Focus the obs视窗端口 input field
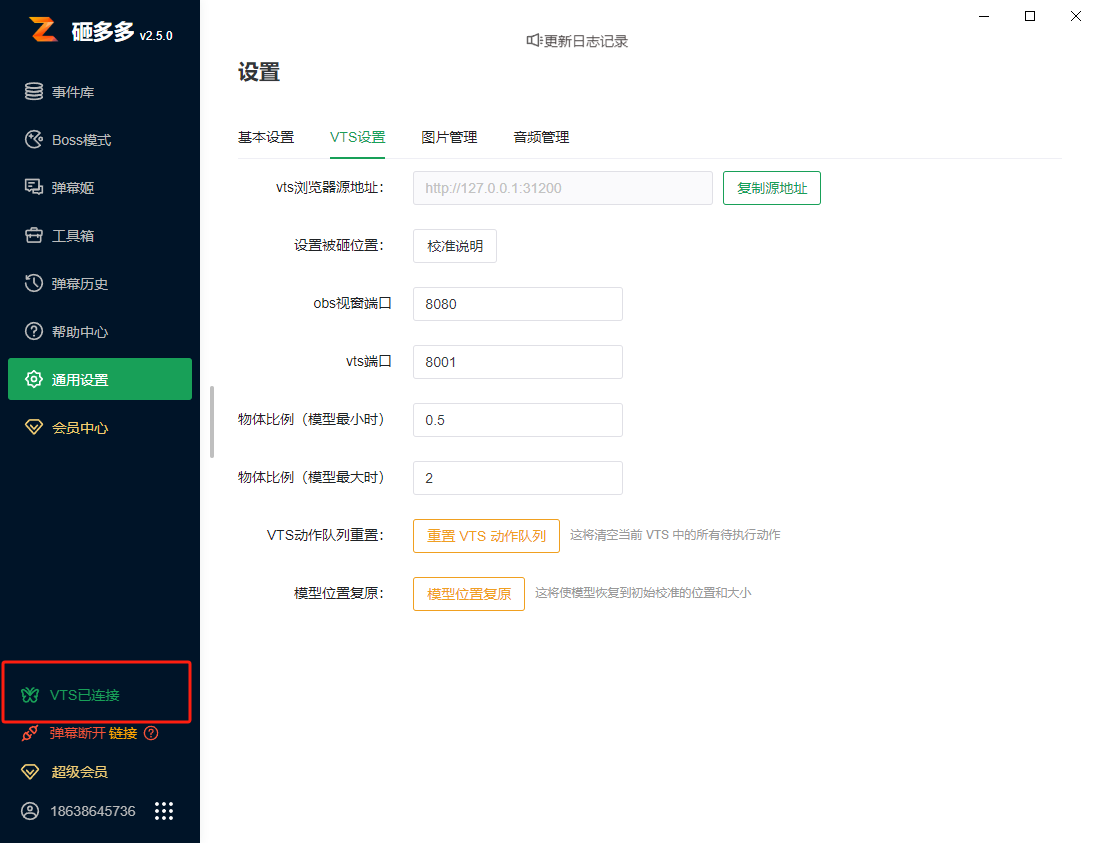1100x843 pixels. tap(517, 304)
